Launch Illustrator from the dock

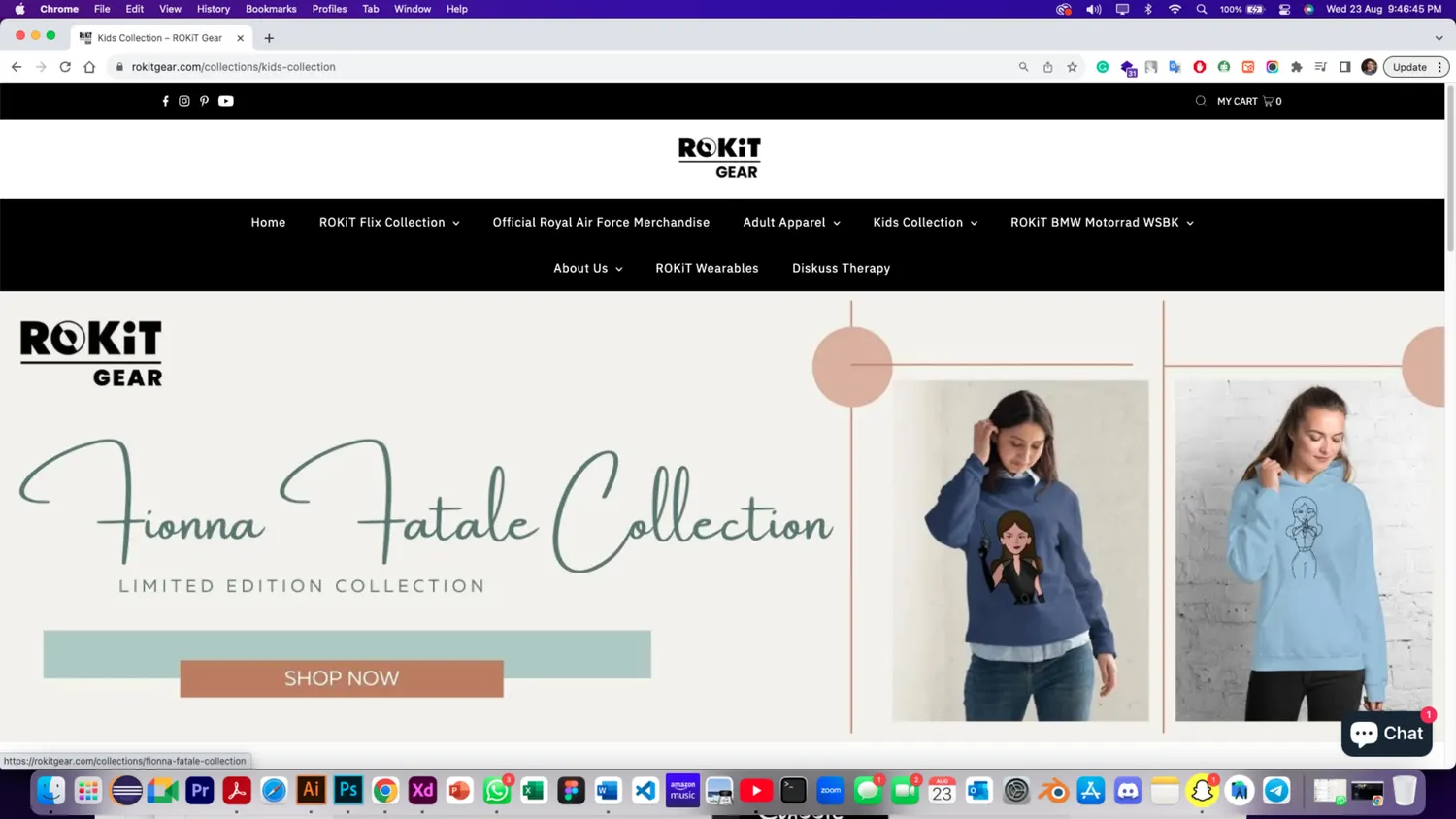coord(312,791)
